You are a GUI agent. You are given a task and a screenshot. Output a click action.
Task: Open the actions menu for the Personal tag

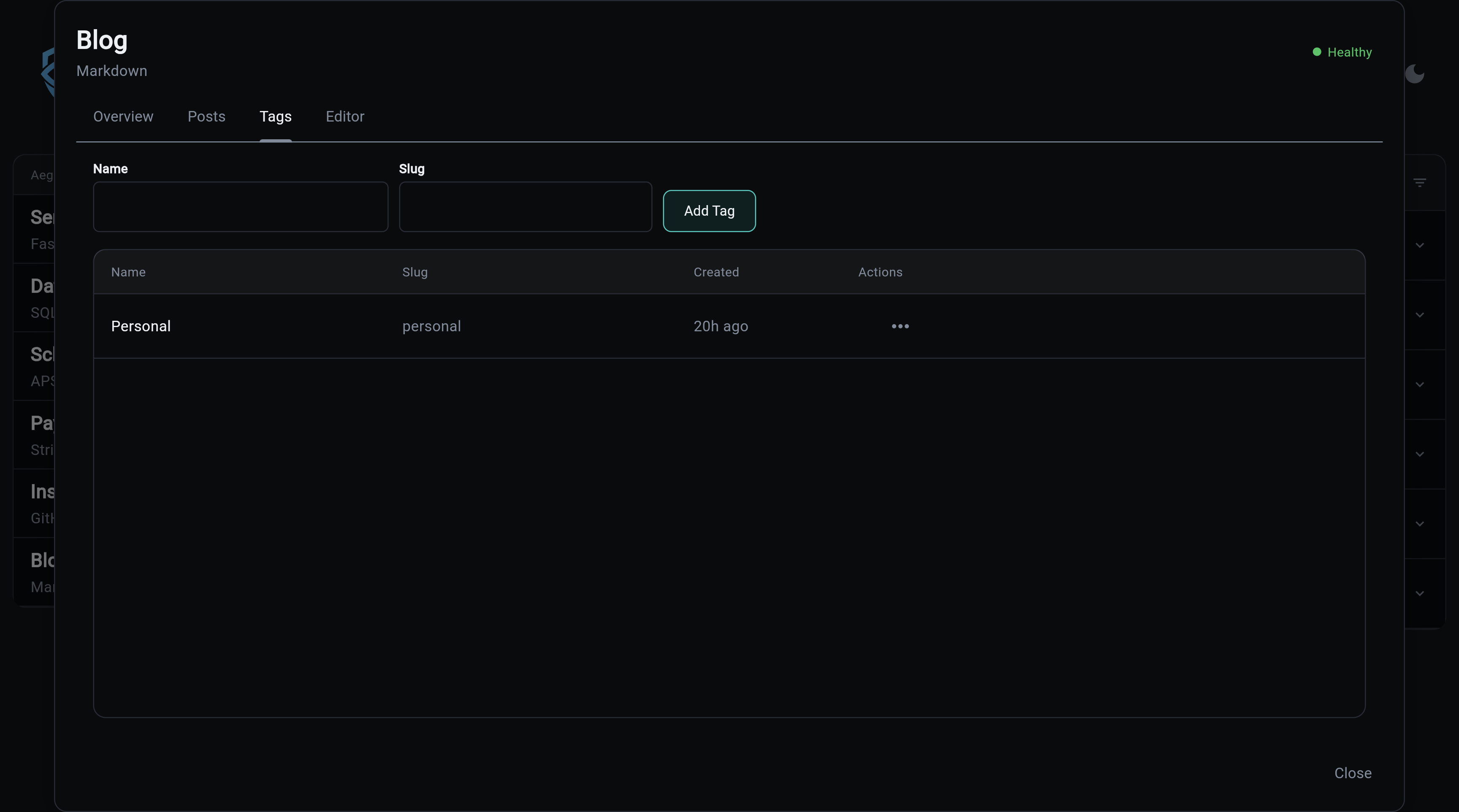900,326
